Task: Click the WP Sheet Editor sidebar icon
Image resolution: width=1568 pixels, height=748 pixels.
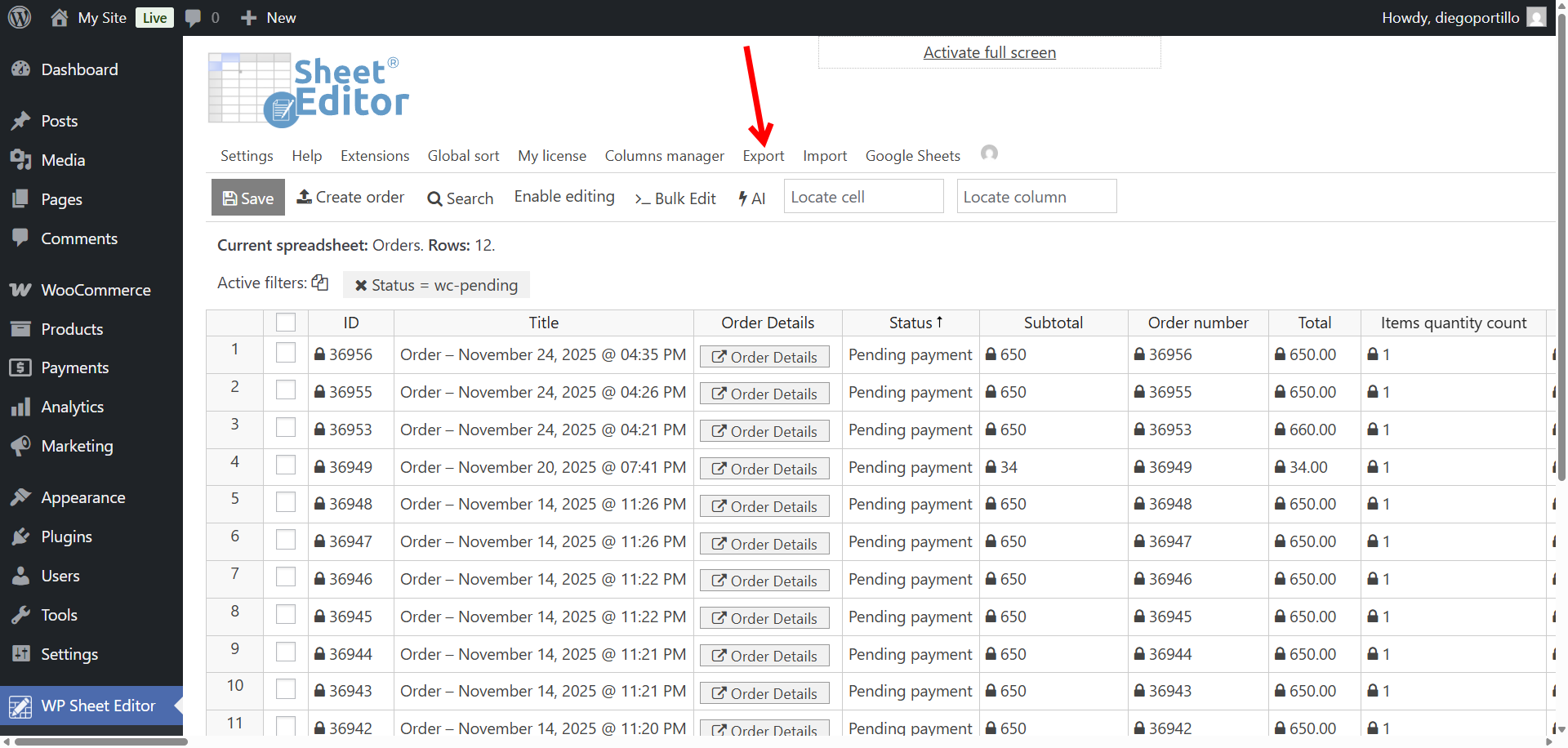Action: (20, 705)
